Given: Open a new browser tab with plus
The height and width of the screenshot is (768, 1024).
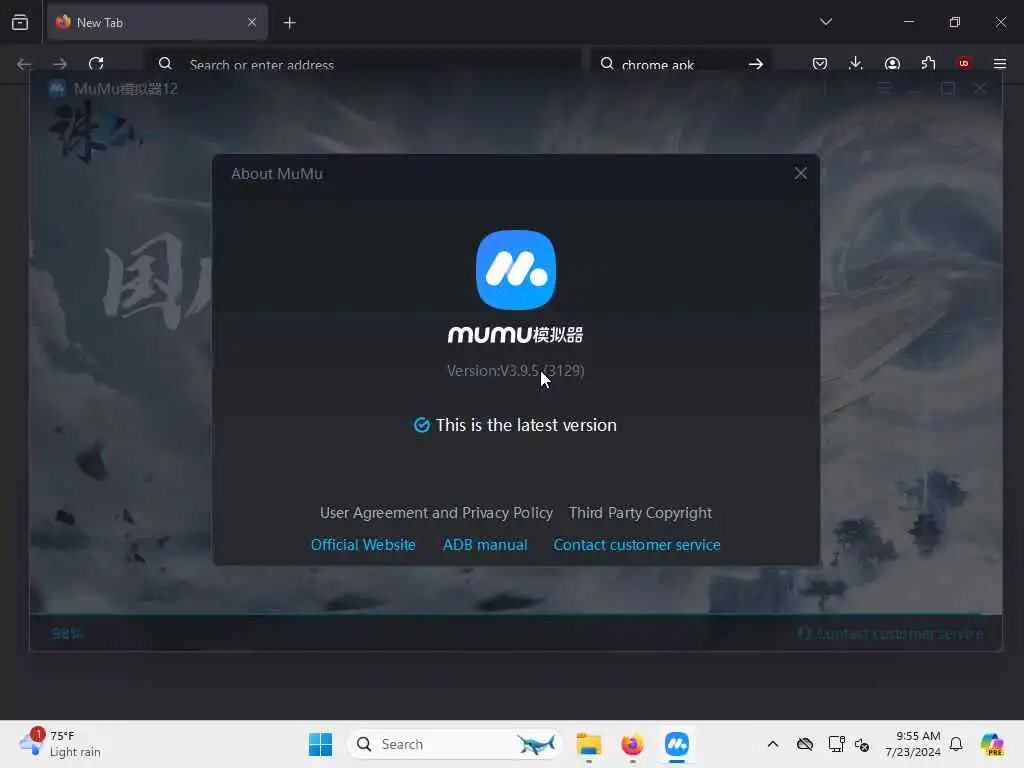Looking at the screenshot, I should click(289, 23).
